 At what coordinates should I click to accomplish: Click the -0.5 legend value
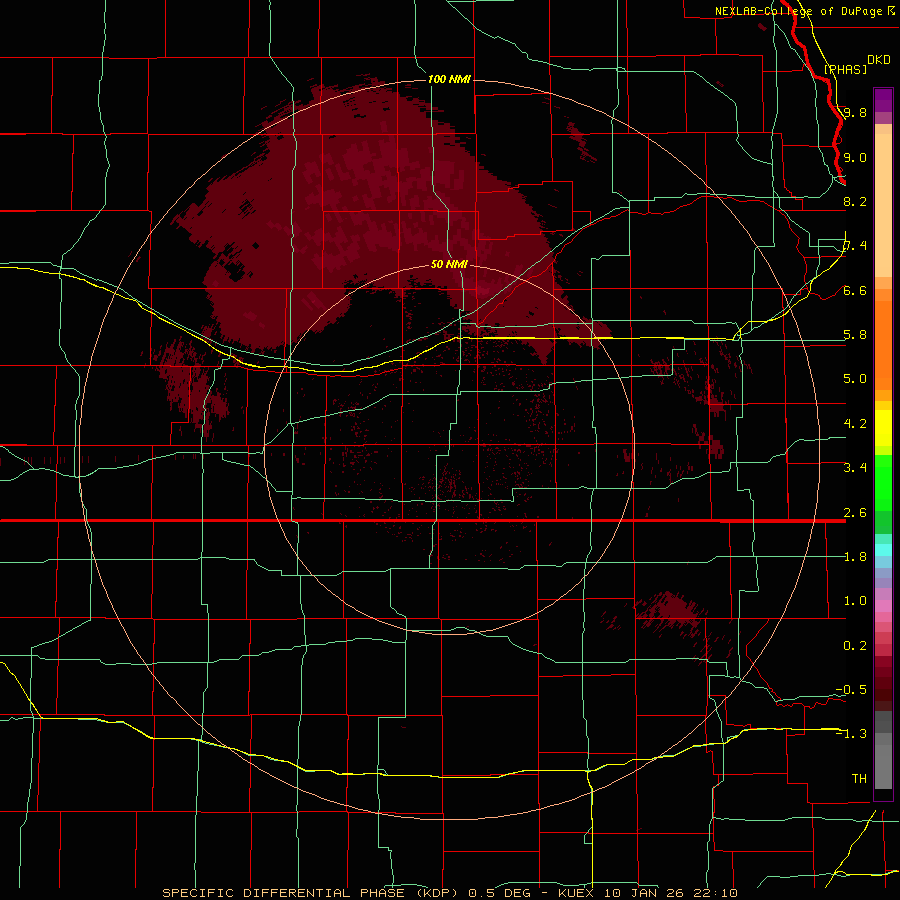[x=851, y=690]
